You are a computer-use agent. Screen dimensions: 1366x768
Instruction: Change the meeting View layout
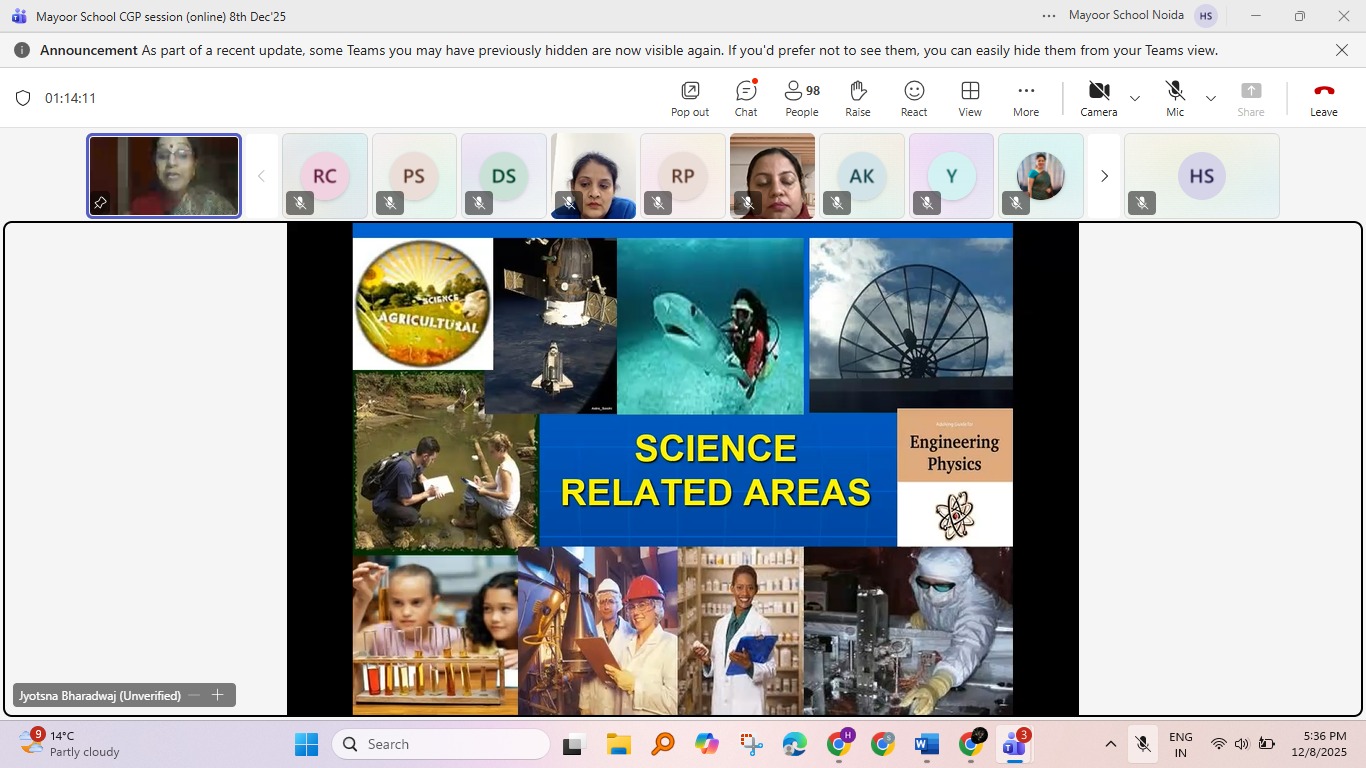(970, 98)
